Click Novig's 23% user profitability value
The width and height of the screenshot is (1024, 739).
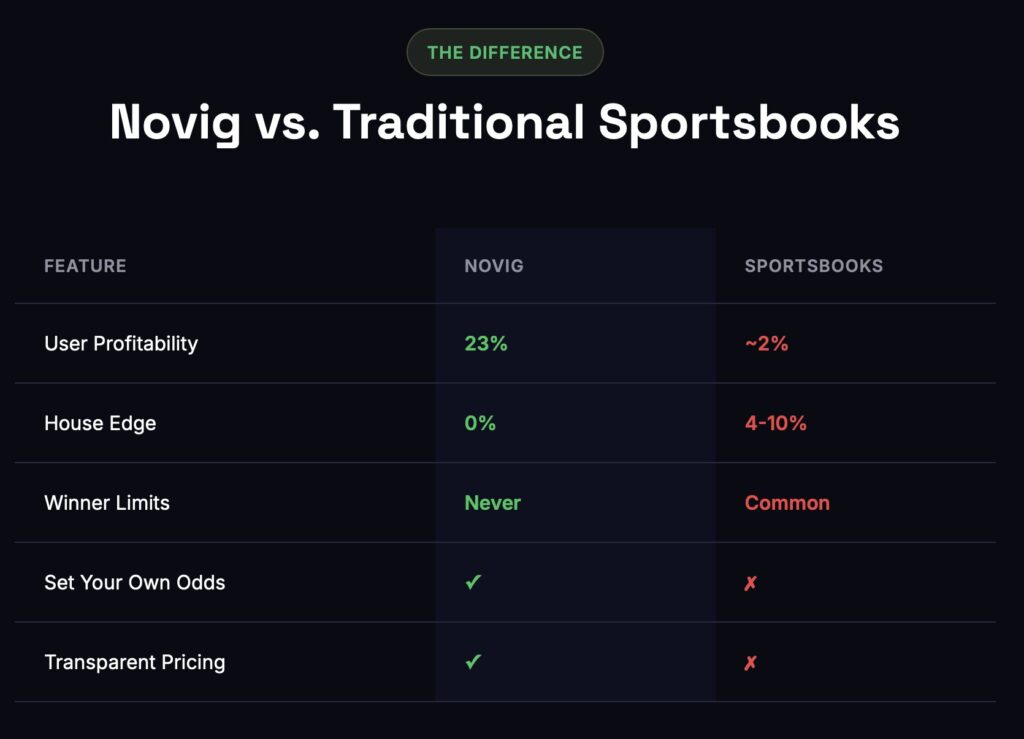pos(486,343)
